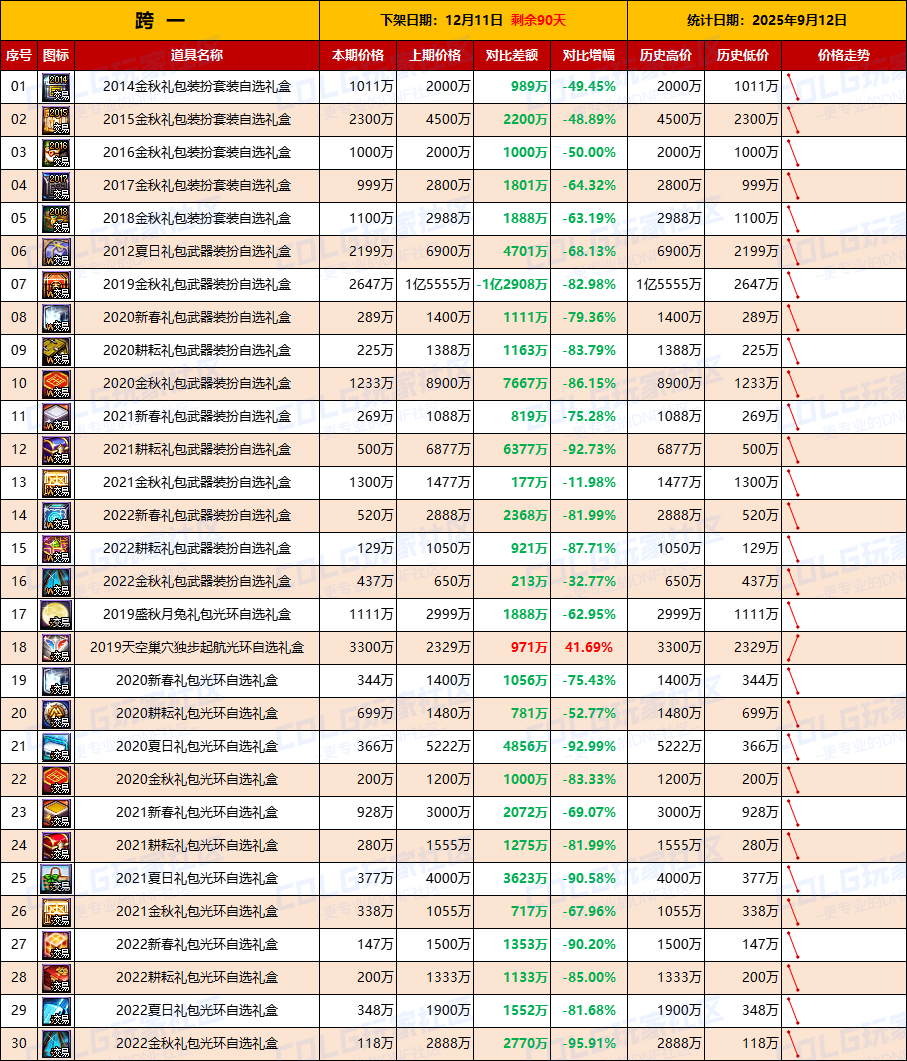The width and height of the screenshot is (907, 1061).
Task: Click the icon in row 18
Action: coord(56,648)
